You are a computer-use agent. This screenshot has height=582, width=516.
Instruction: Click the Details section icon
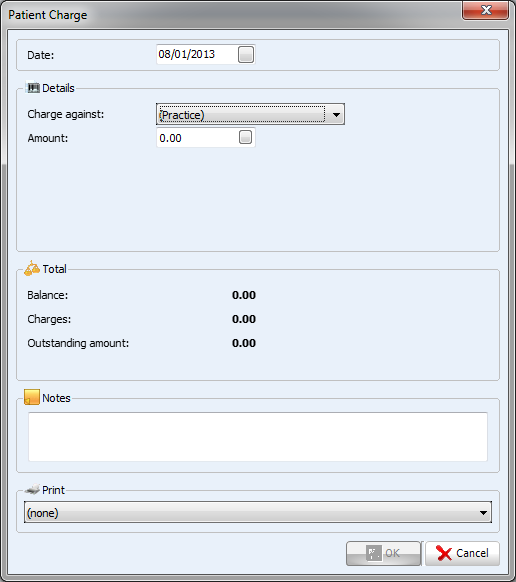point(33,88)
